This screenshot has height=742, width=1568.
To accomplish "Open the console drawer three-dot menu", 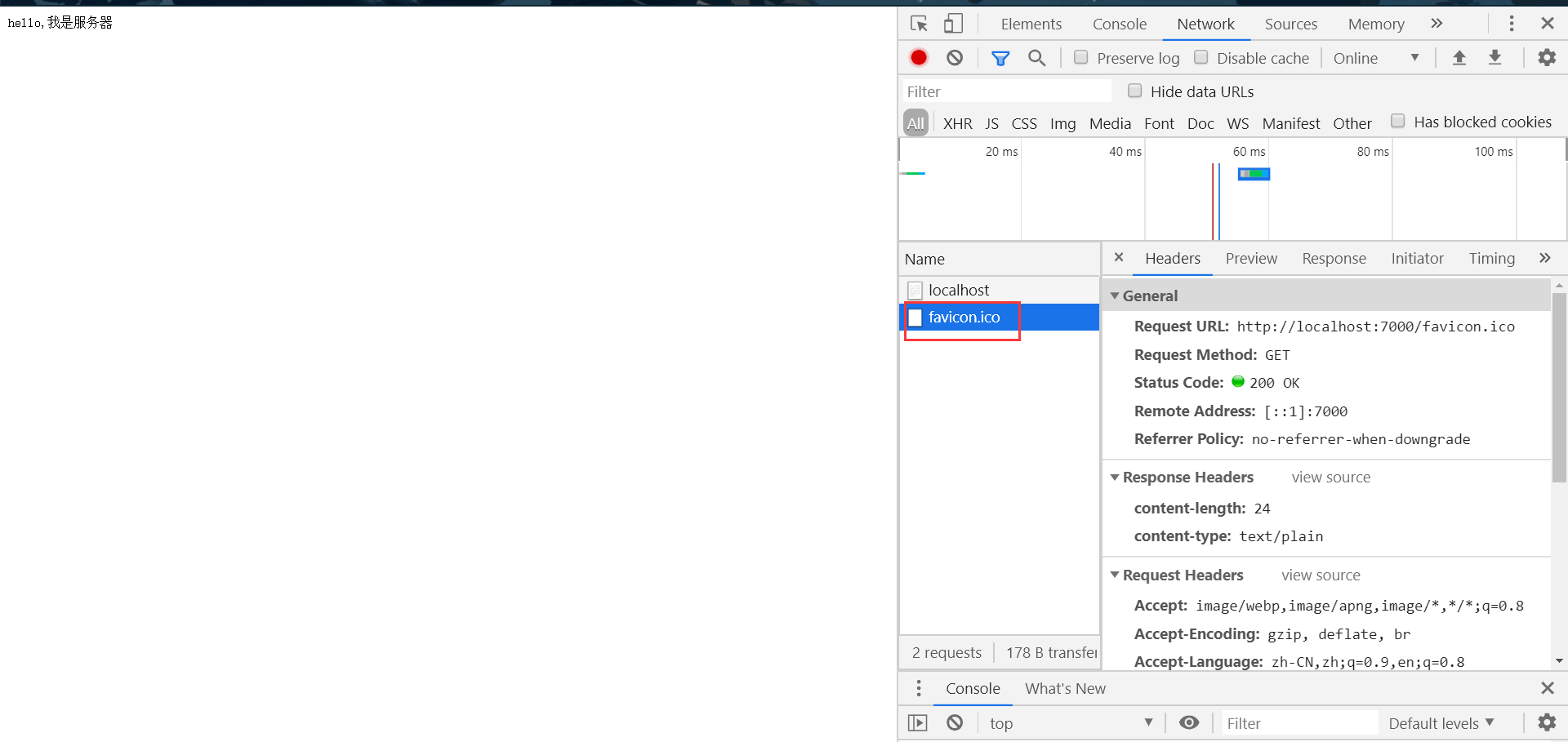I will pos(919,688).
